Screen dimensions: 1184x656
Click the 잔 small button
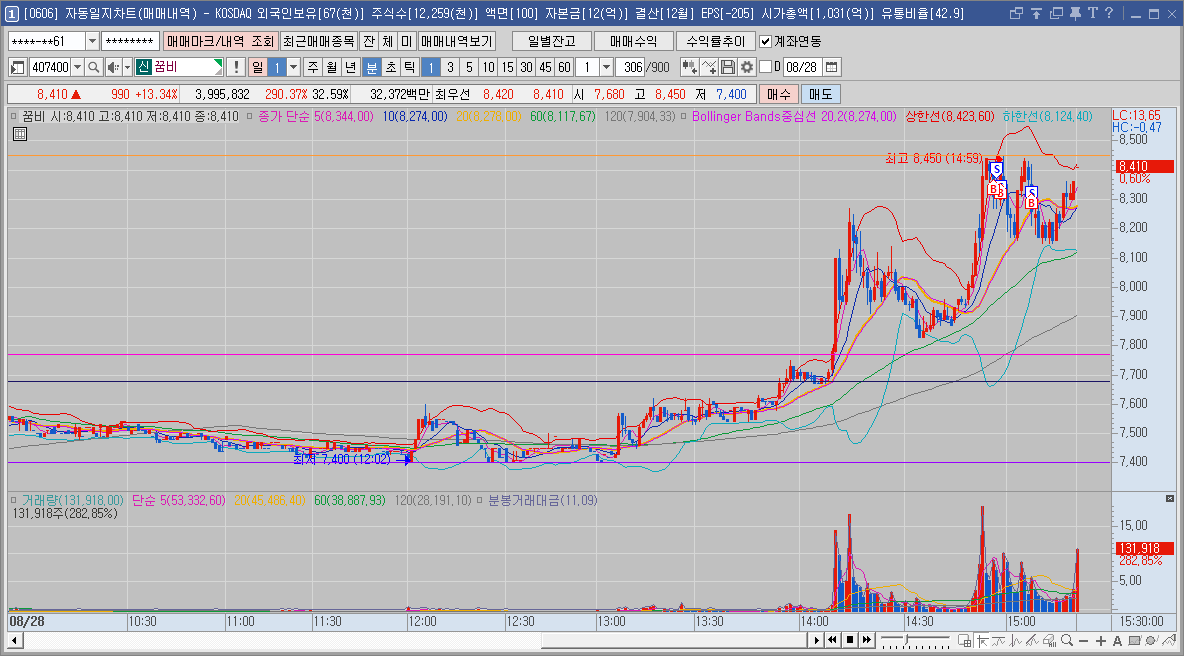368,42
